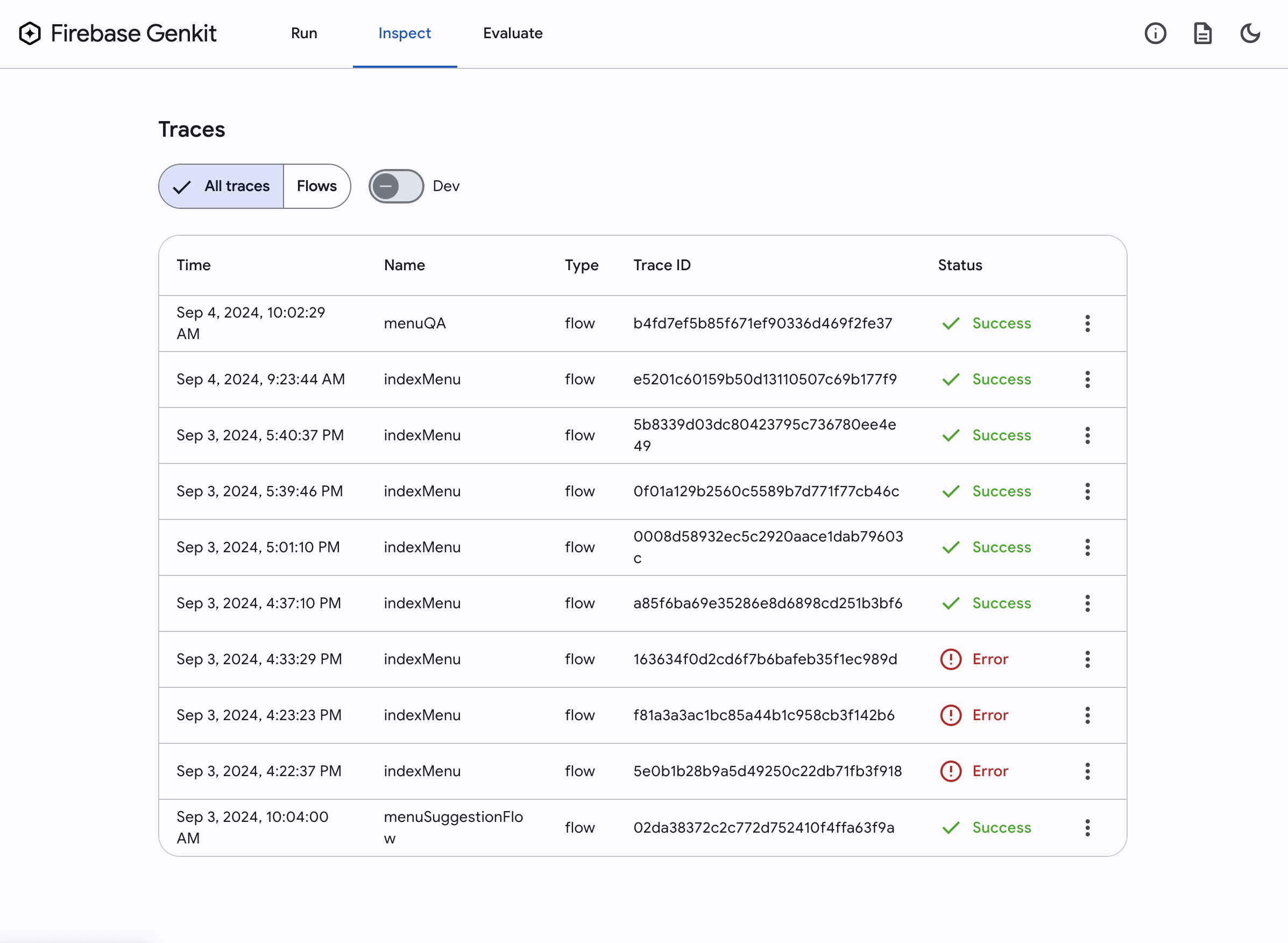Image resolution: width=1288 pixels, height=943 pixels.
Task: Open trace 0008d58932ec5c2920aace1dab79603c
Action: [768, 547]
